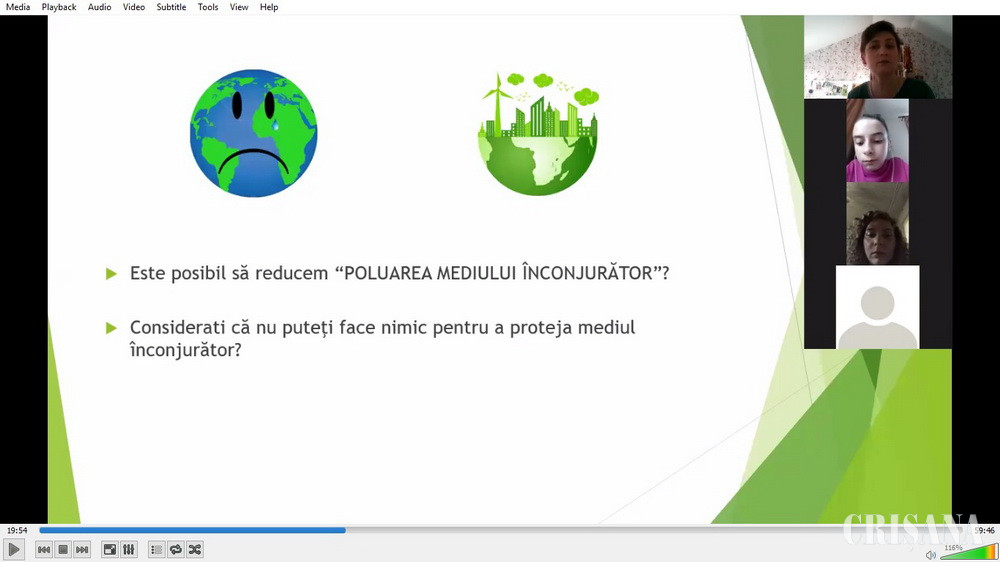This screenshot has width=1000, height=562.
Task: Expand the Audio menu
Action: tap(100, 7)
